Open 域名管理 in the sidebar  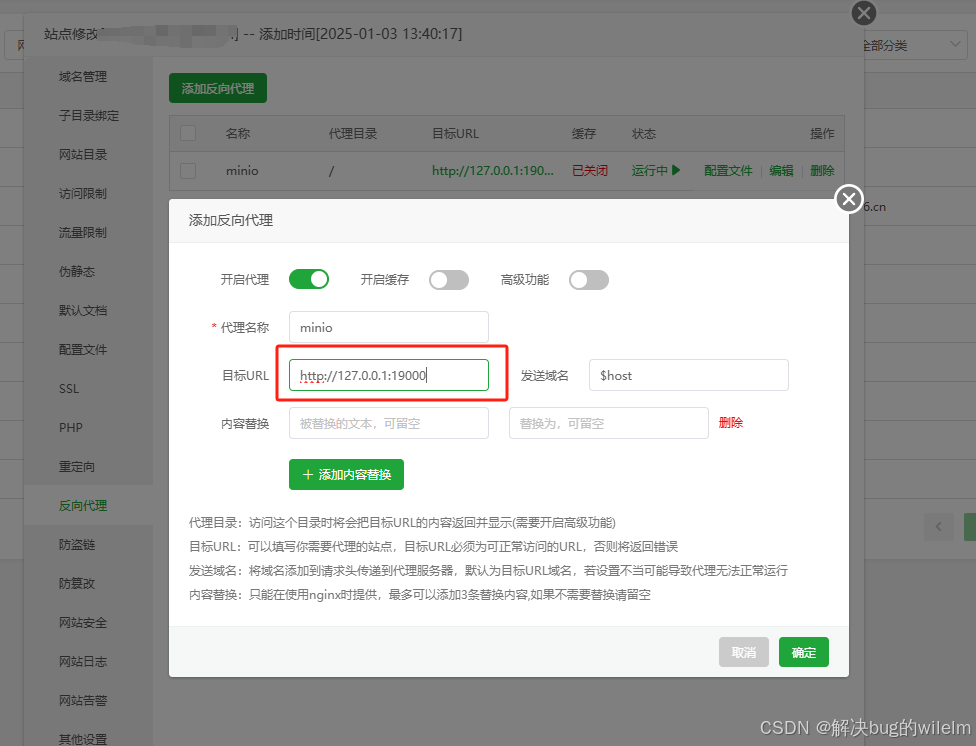tap(83, 77)
